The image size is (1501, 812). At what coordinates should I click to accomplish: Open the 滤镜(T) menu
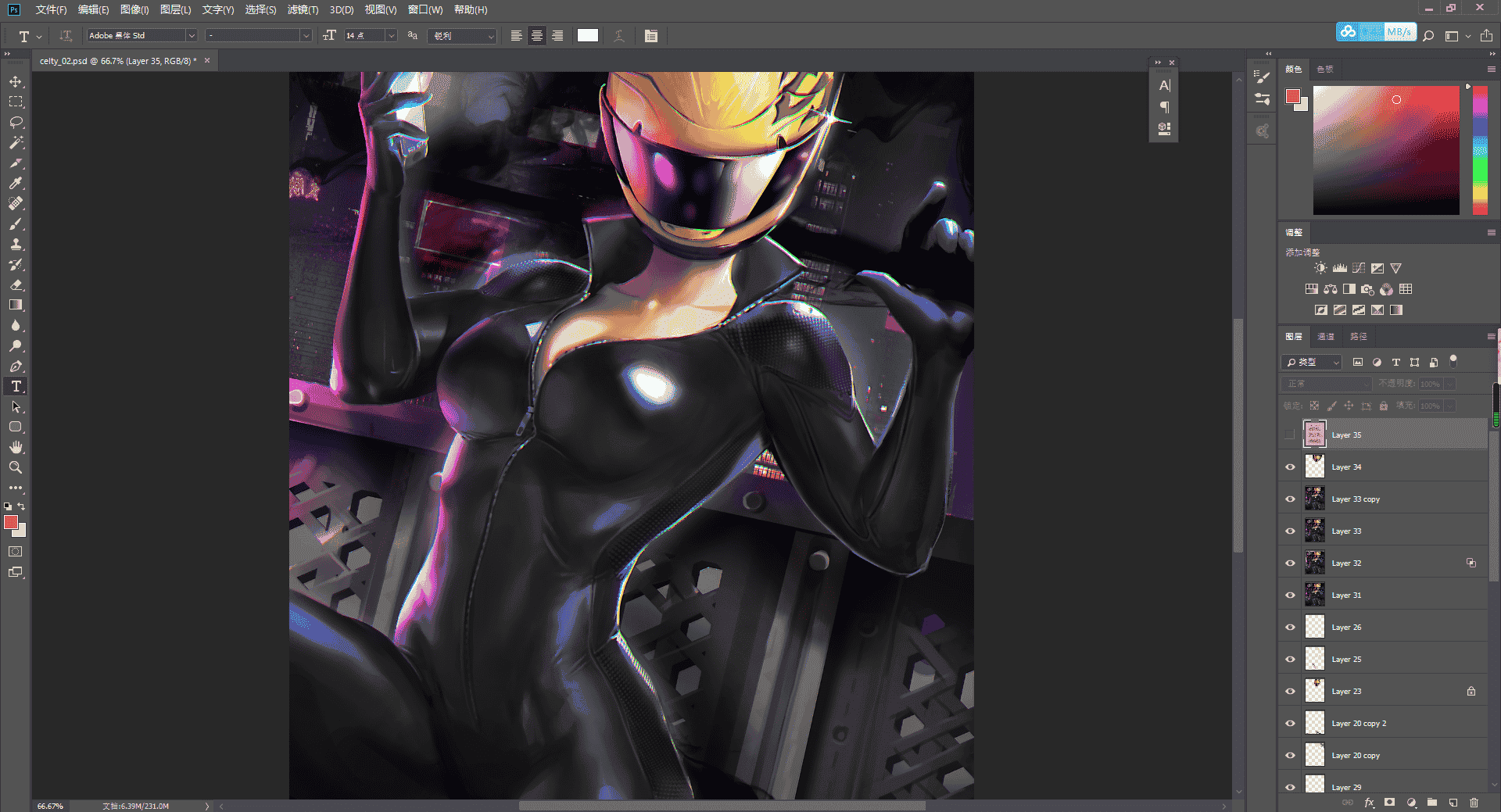[303, 9]
